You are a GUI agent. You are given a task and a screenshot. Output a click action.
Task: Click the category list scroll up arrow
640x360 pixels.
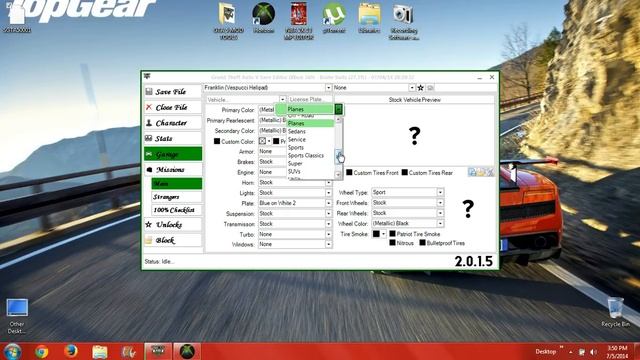click(338, 120)
